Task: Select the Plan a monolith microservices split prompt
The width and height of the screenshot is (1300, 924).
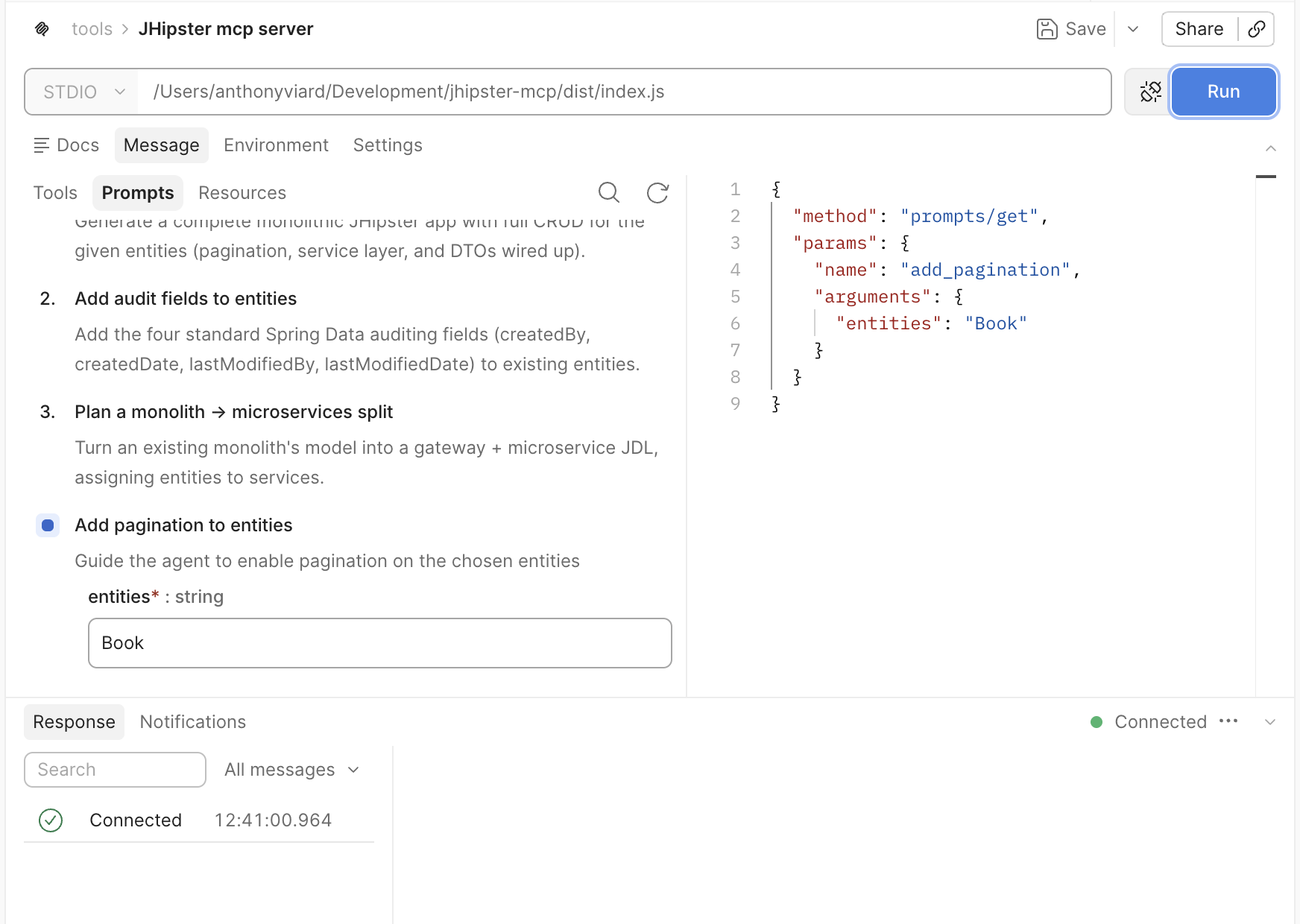Action: tap(234, 412)
